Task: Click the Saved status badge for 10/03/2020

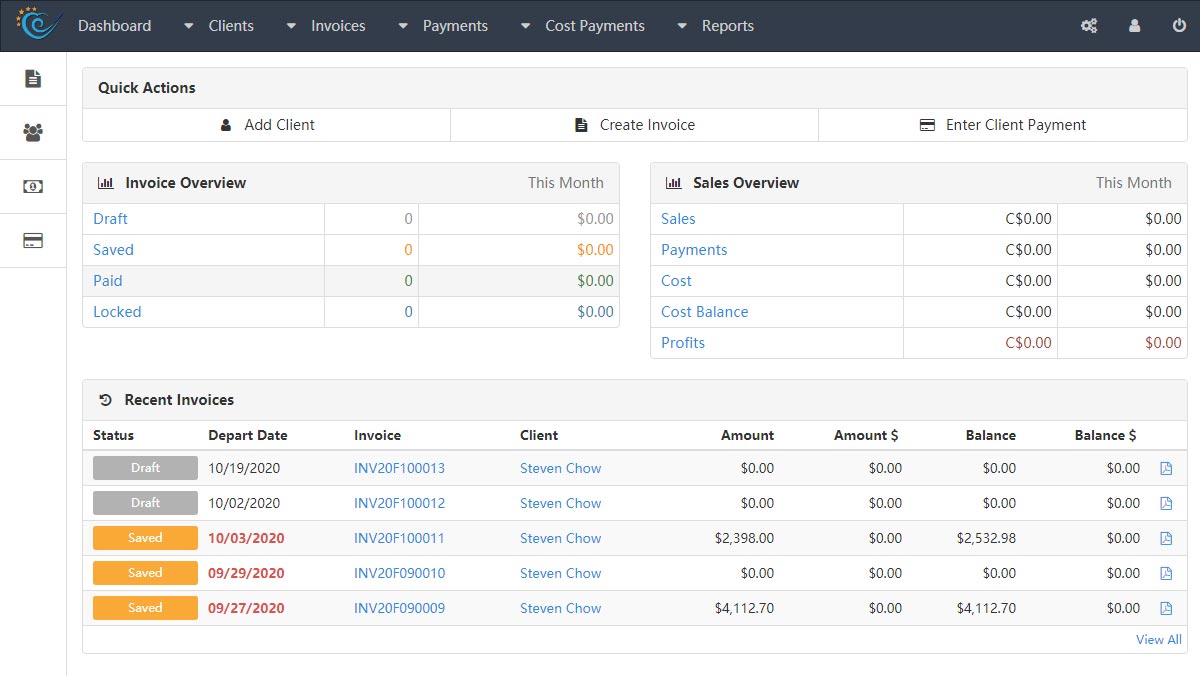Action: point(145,538)
